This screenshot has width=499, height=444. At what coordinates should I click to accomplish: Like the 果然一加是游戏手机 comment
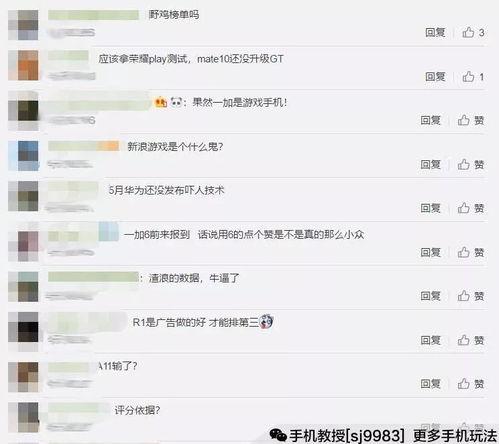[471, 120]
